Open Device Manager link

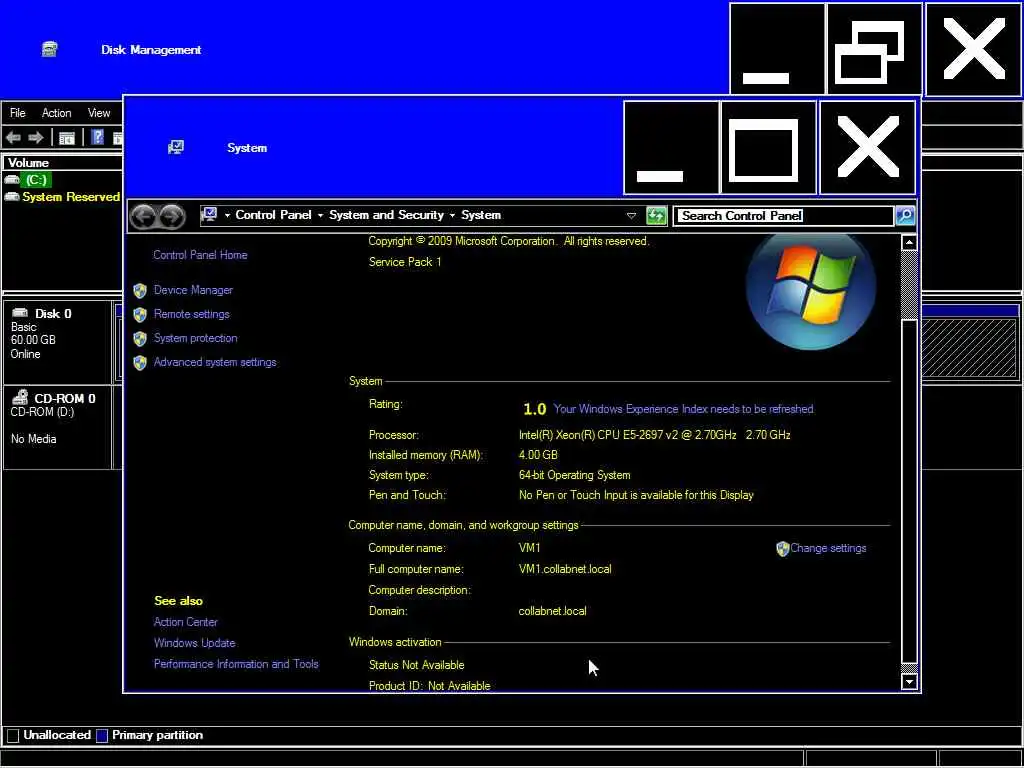193,290
